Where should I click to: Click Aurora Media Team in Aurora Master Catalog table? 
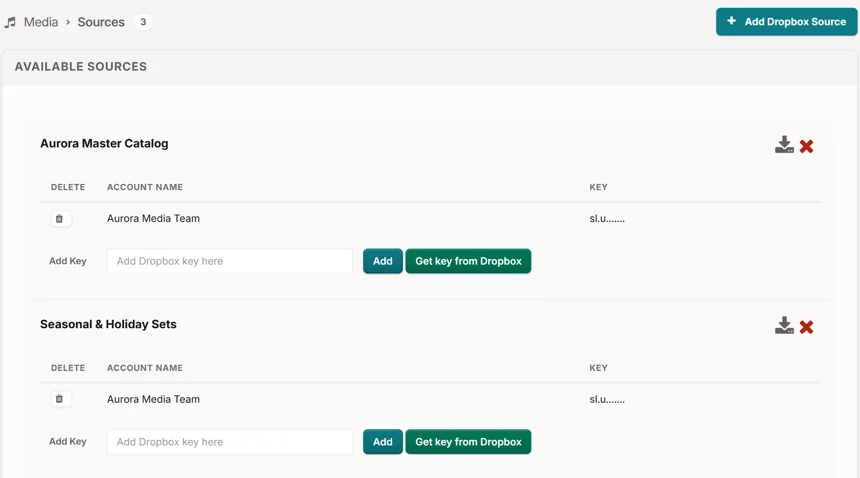point(153,218)
